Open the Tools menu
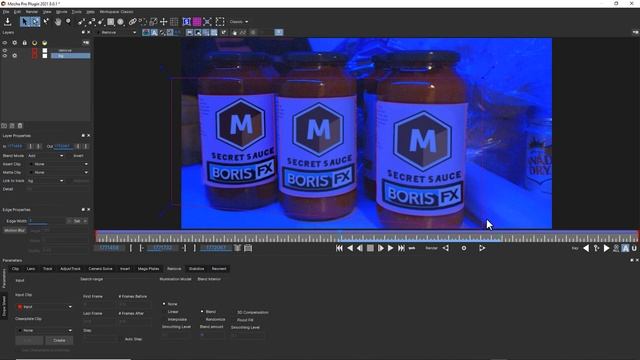Viewport: 640px width, 360px height. [77, 12]
